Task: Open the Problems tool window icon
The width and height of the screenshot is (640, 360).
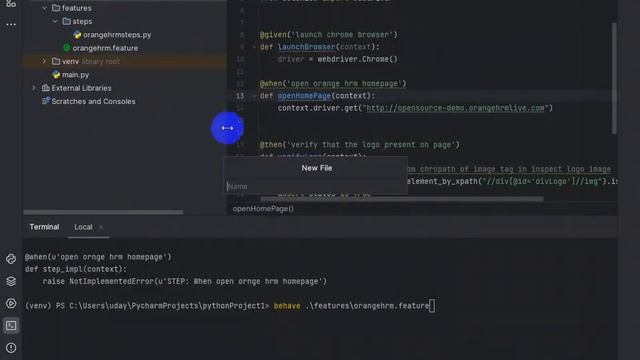Action: coord(11,348)
